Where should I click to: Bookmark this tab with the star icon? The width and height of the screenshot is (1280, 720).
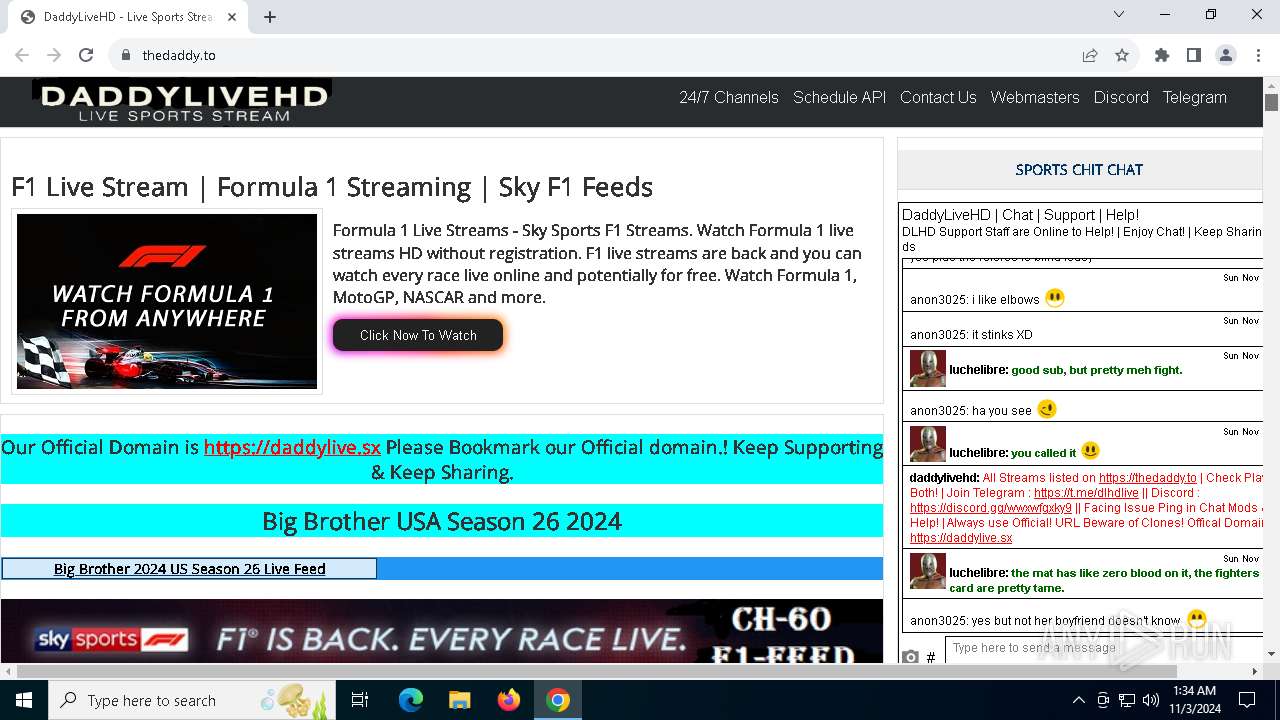coord(1122,55)
